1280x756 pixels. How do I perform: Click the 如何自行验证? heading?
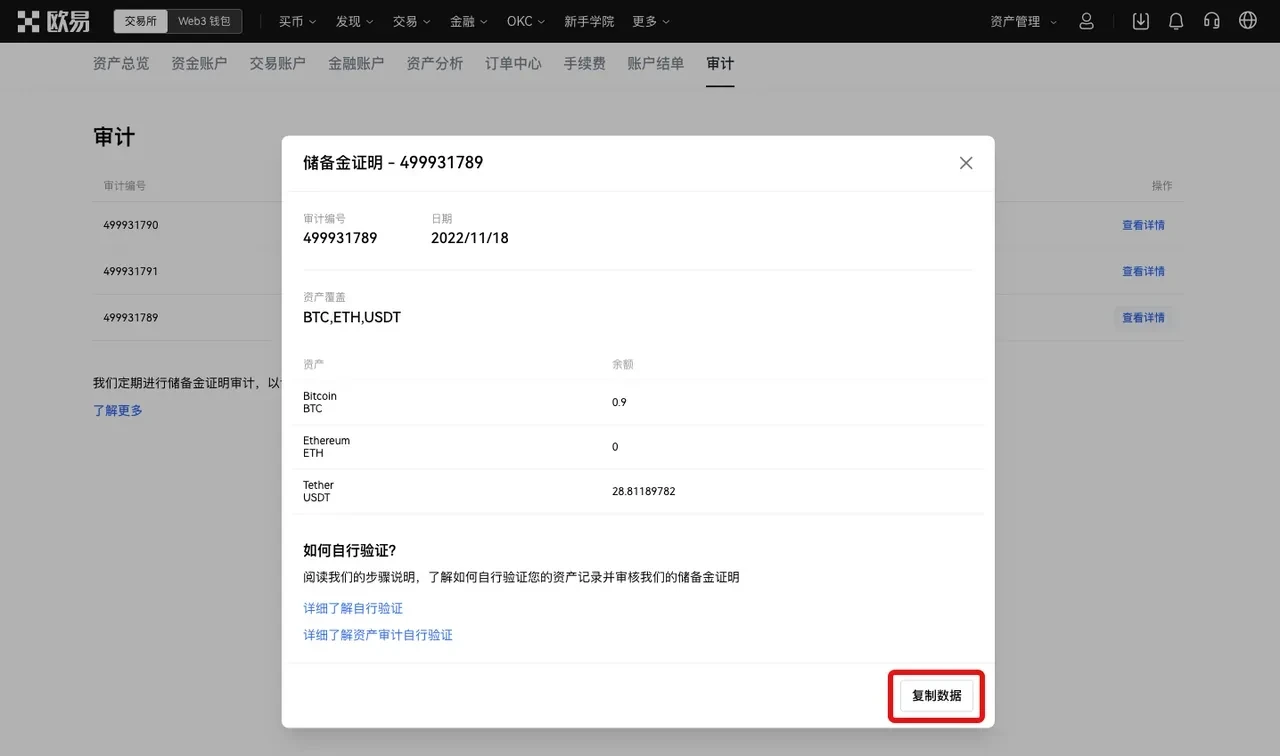350,550
